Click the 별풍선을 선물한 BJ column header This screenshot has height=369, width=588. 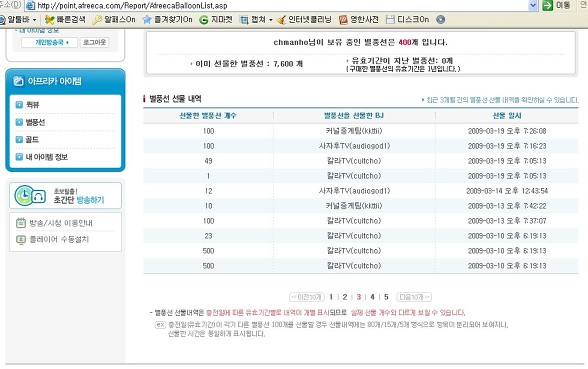tap(354, 116)
